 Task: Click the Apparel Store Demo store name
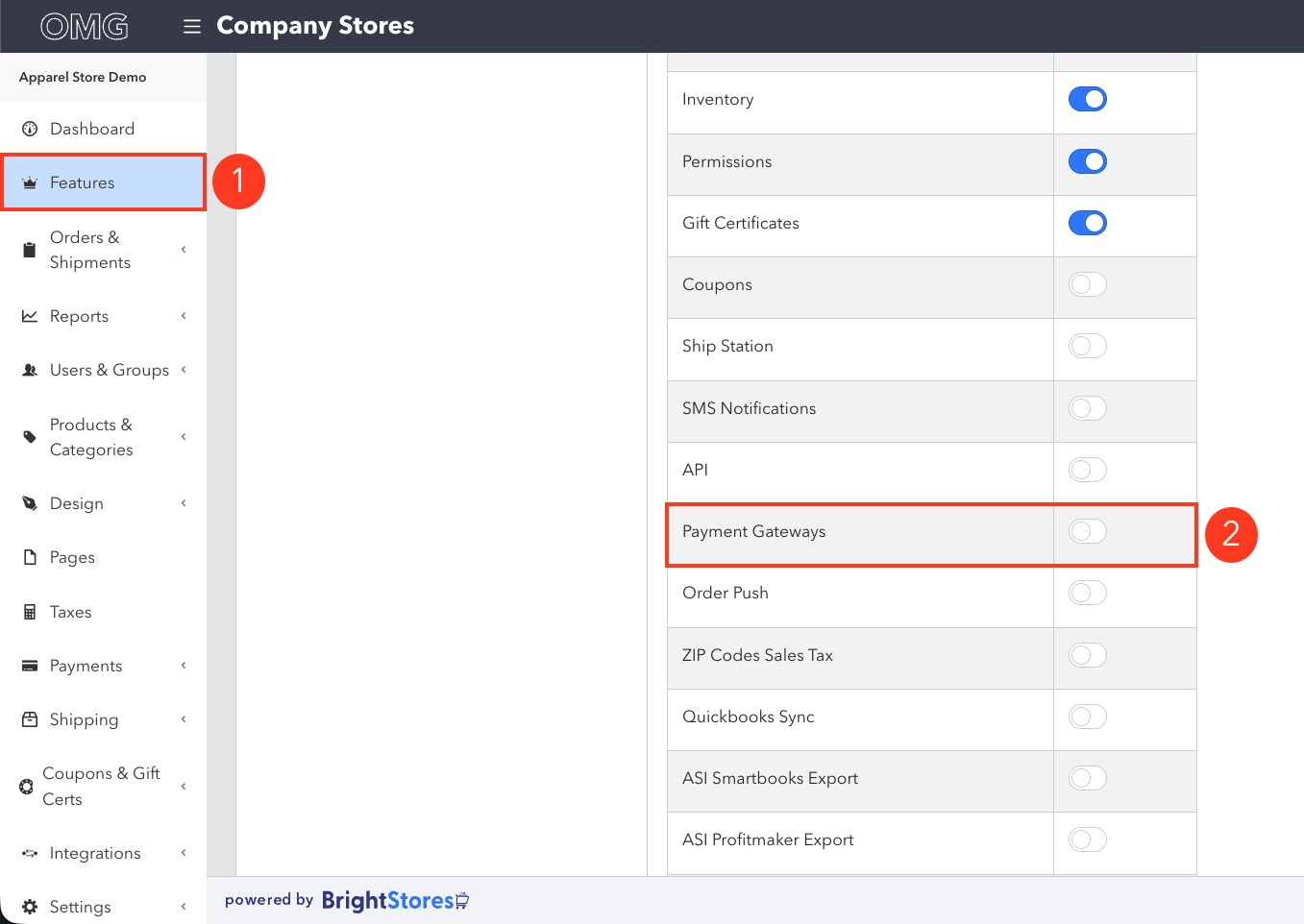pos(83,77)
